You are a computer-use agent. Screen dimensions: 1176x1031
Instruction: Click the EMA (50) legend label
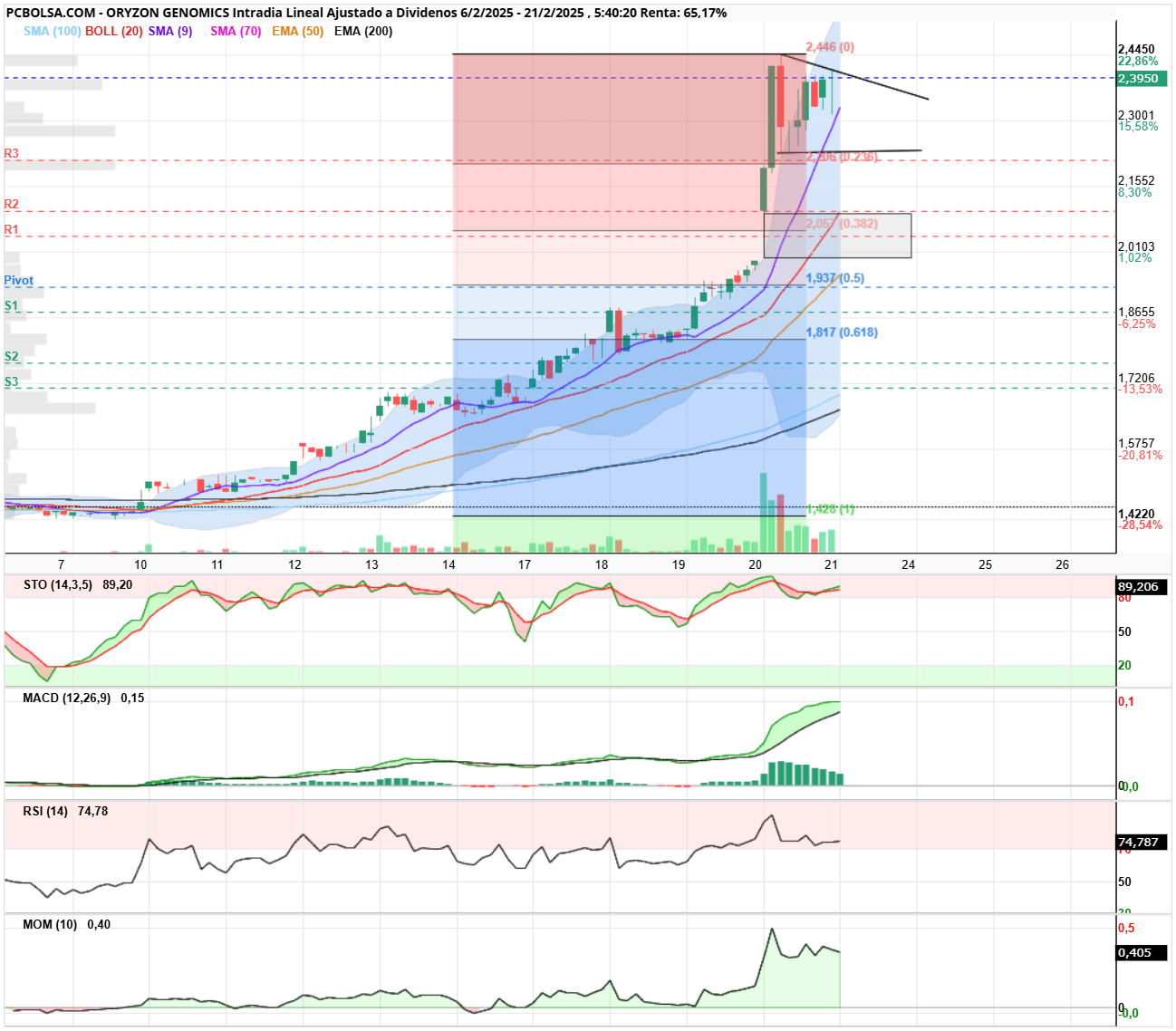[297, 31]
